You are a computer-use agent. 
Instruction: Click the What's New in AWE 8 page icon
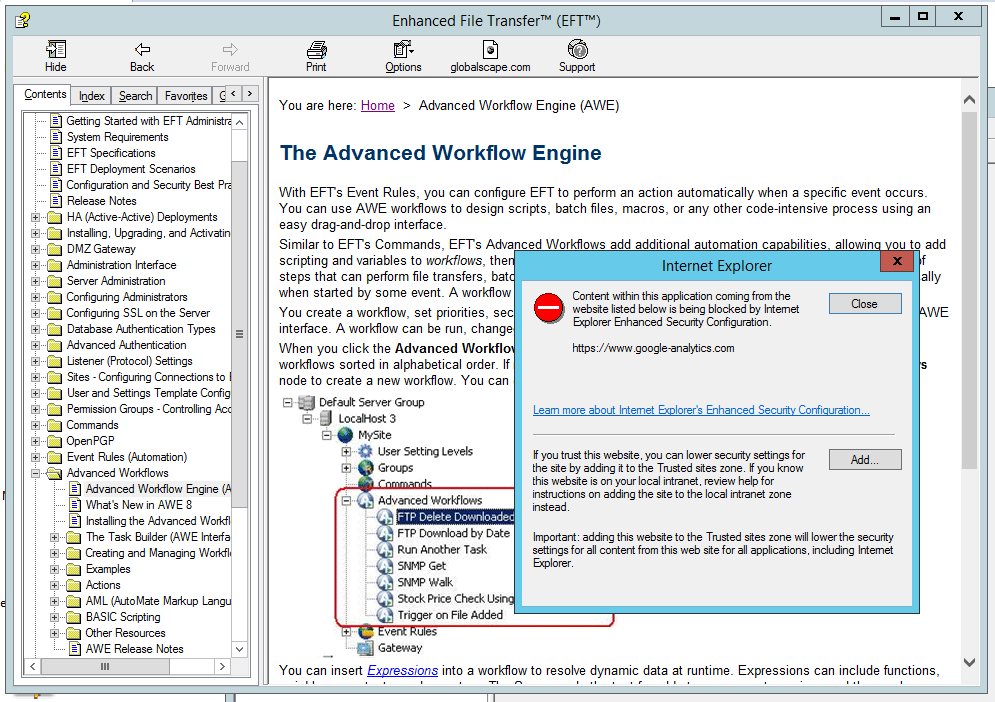pos(75,505)
